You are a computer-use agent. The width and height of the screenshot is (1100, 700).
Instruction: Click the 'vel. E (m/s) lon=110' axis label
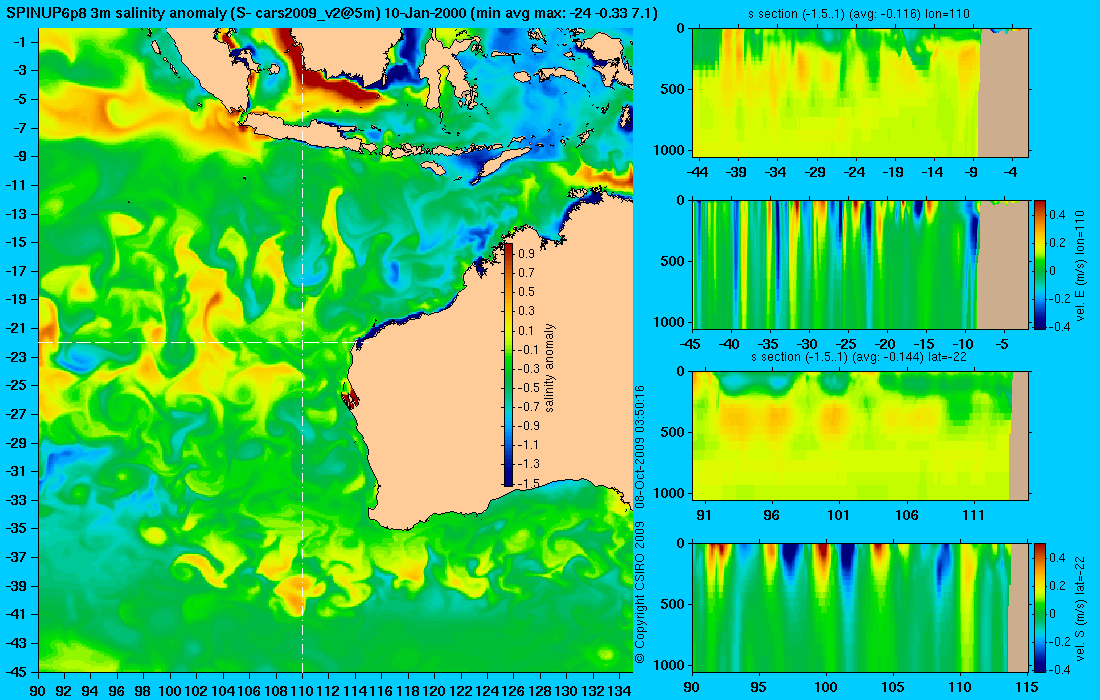(1081, 266)
